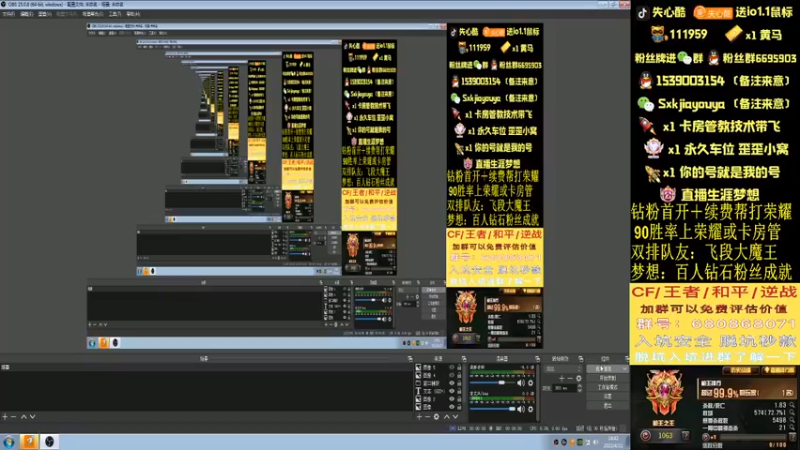The width and height of the screenshot is (800, 450).
Task: Open settings gear of desktop audio channel
Action: click(x=531, y=383)
